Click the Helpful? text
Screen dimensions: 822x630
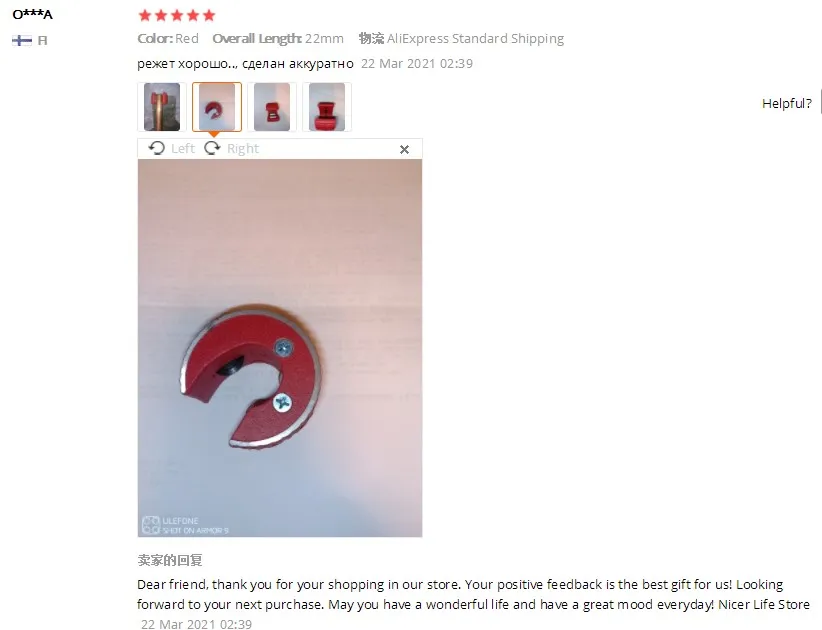[787, 103]
